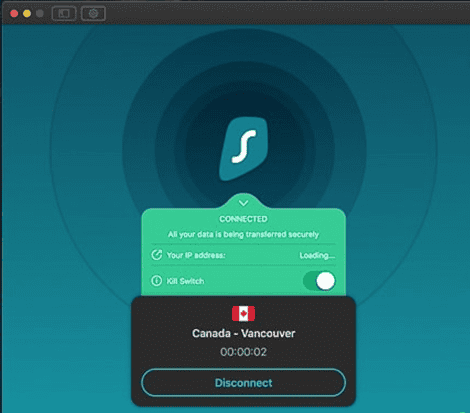This screenshot has width=470, height=413.
Task: Click the refresh icon beside Your IP address
Action: click(156, 255)
